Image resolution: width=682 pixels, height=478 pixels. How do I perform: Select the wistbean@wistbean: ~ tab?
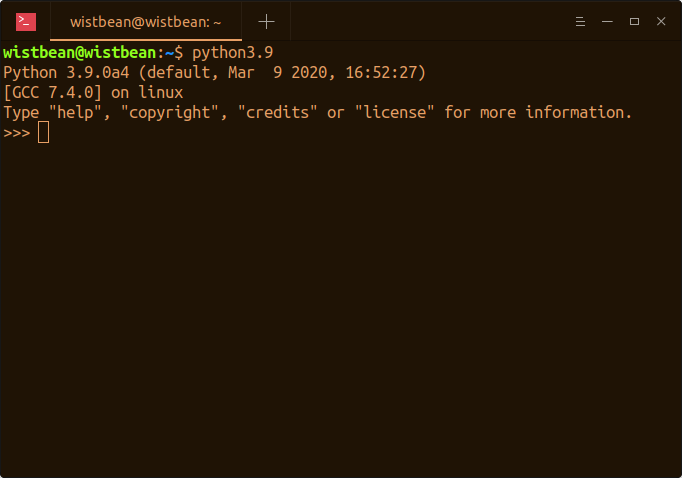pos(146,22)
